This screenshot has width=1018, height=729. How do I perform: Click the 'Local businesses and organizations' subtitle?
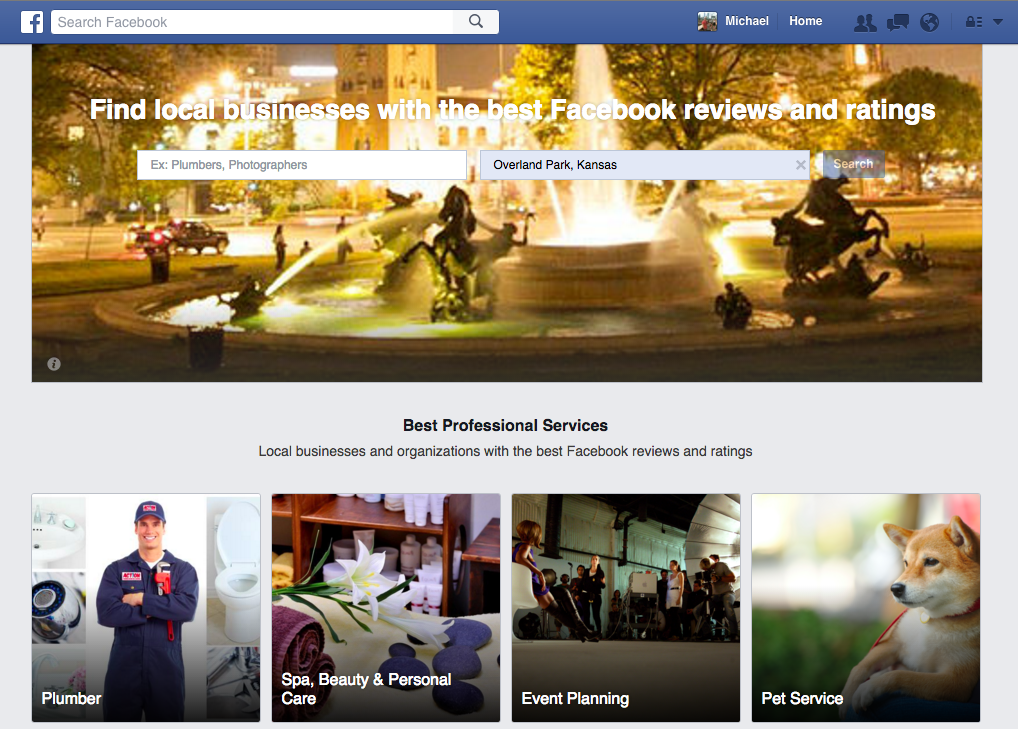(x=505, y=451)
